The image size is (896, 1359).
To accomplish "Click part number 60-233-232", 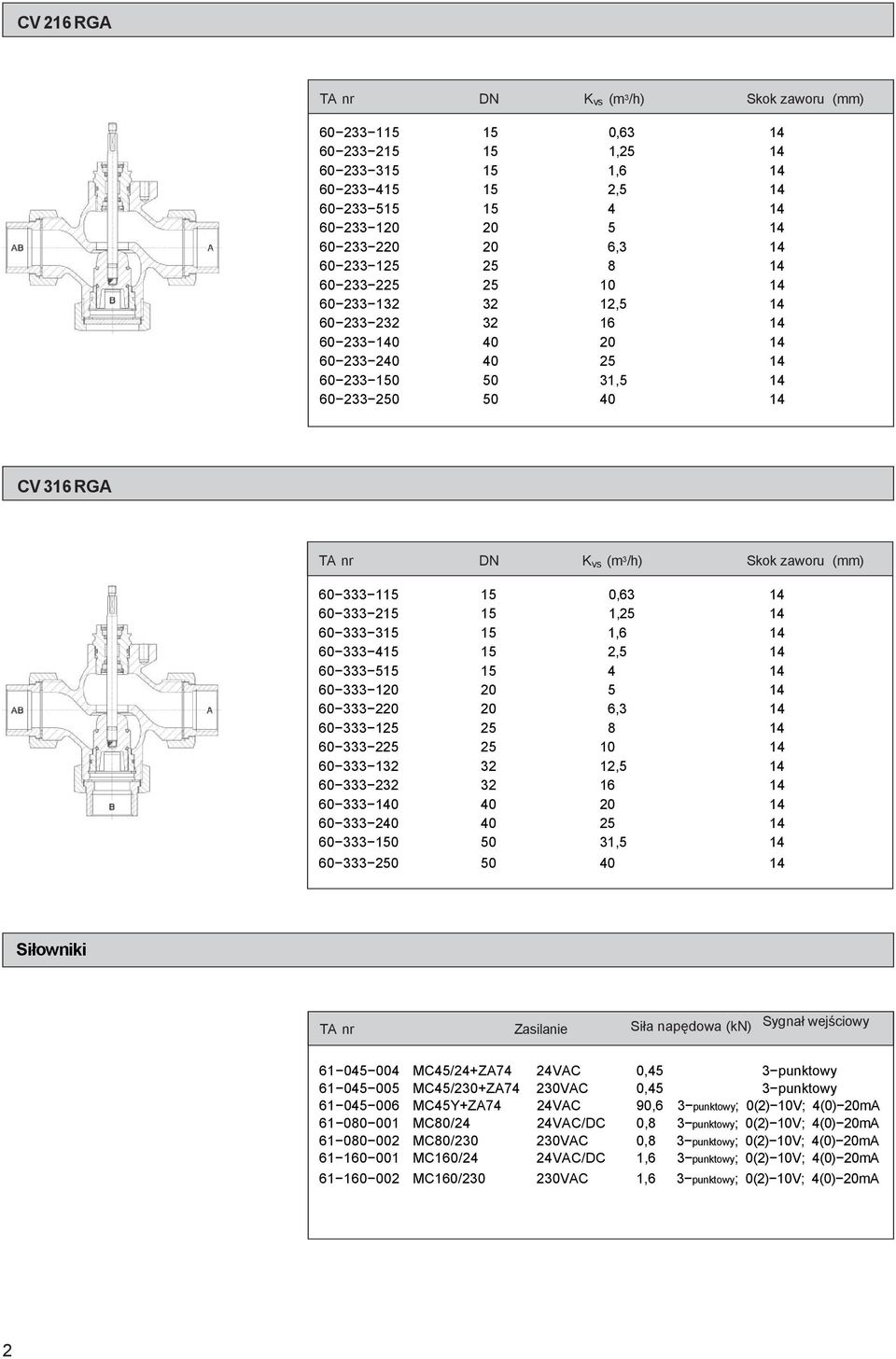I will click(x=358, y=323).
